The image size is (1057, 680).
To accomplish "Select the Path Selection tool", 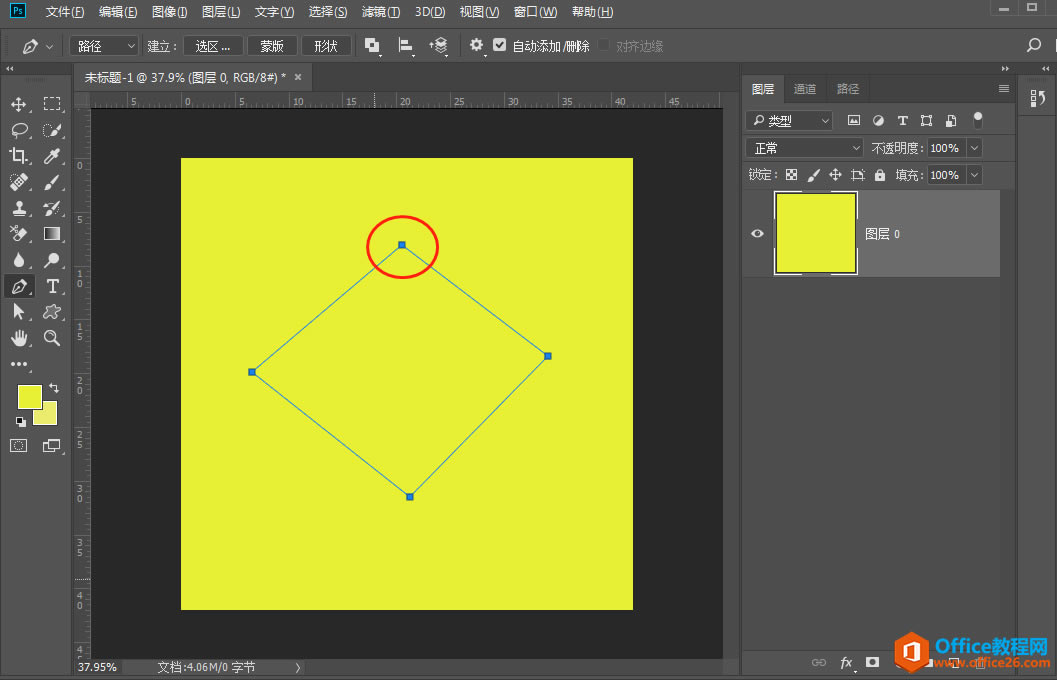I will click(19, 311).
